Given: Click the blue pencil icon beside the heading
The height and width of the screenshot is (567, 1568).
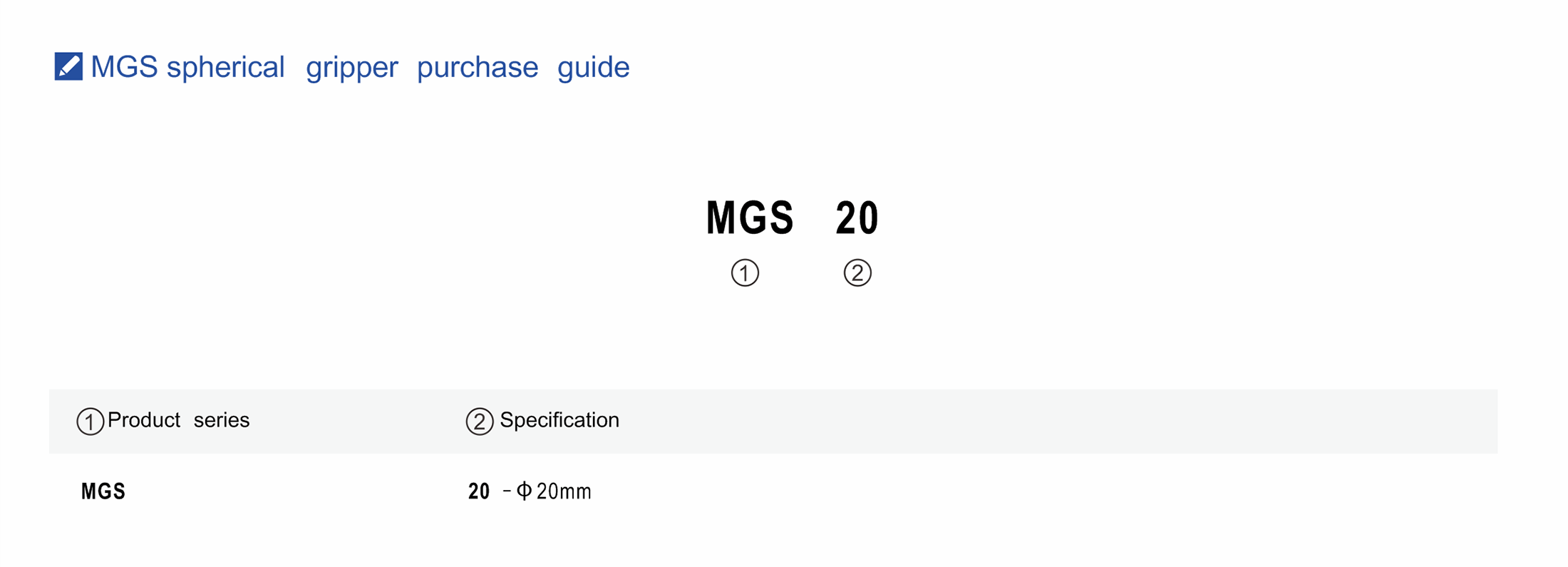Looking at the screenshot, I should 68,66.
